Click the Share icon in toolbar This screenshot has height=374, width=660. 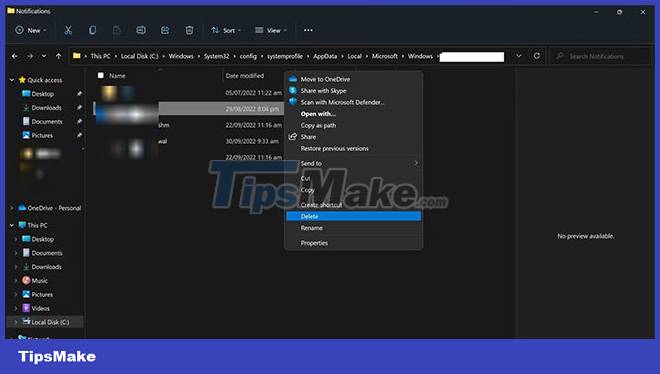click(x=165, y=30)
